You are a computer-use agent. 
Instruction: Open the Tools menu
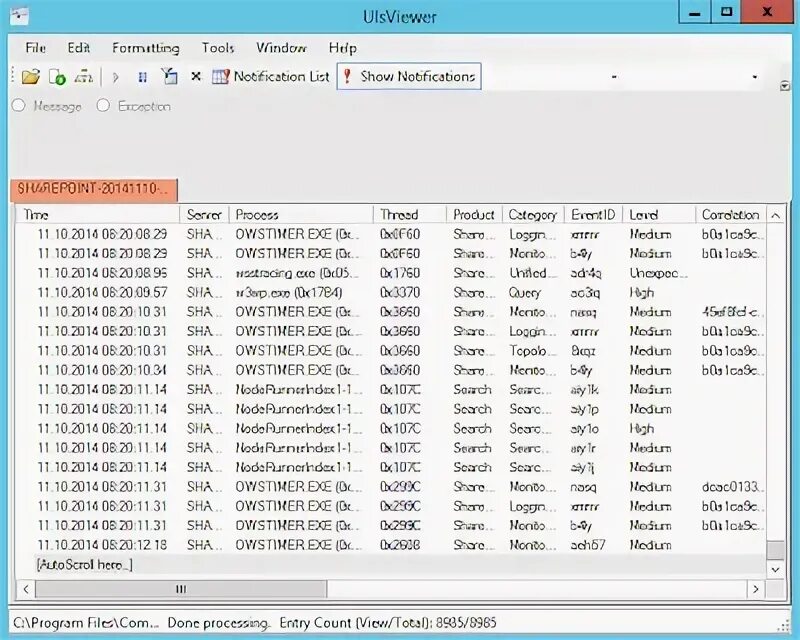(218, 48)
